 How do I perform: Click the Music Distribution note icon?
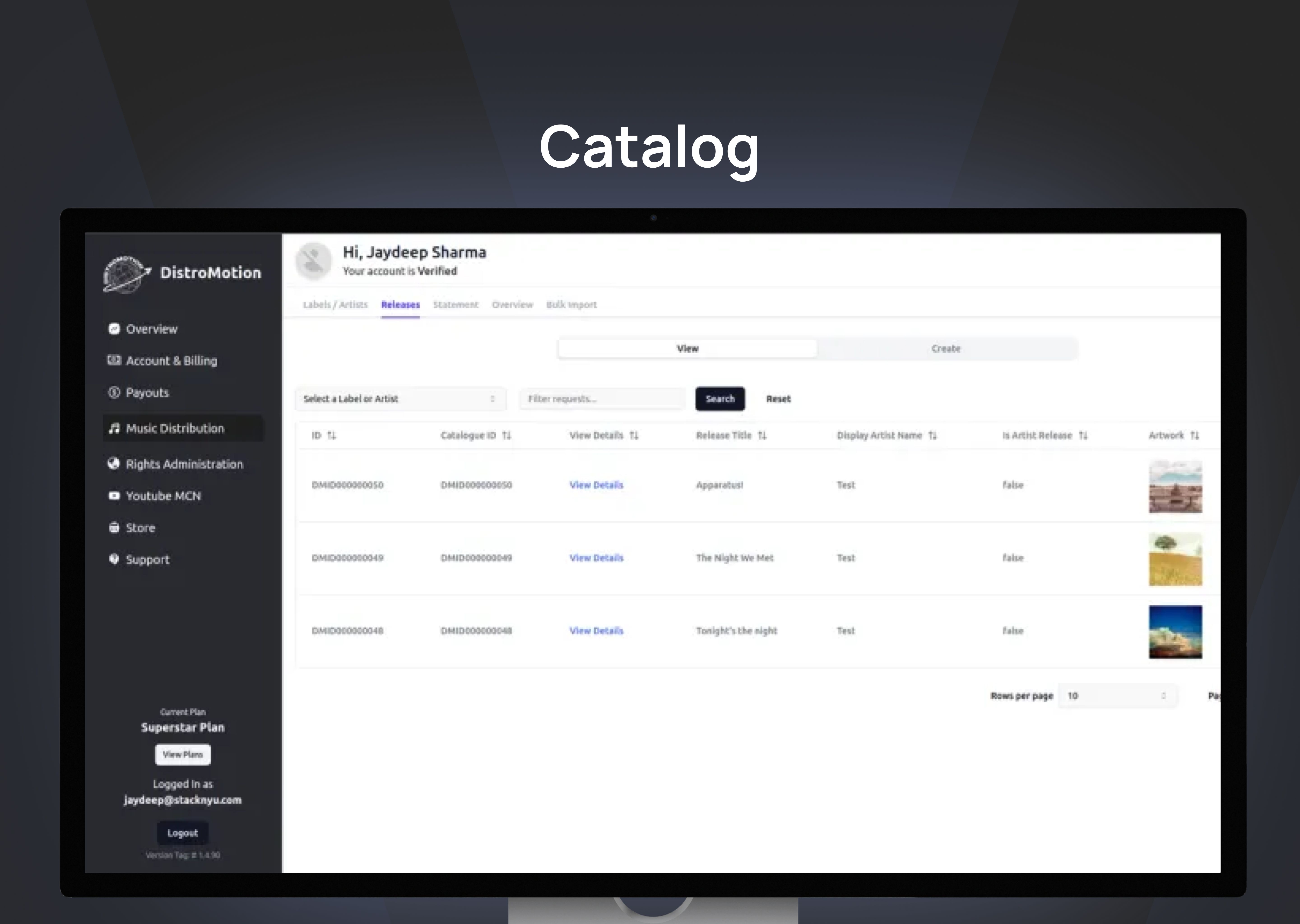[x=114, y=428]
